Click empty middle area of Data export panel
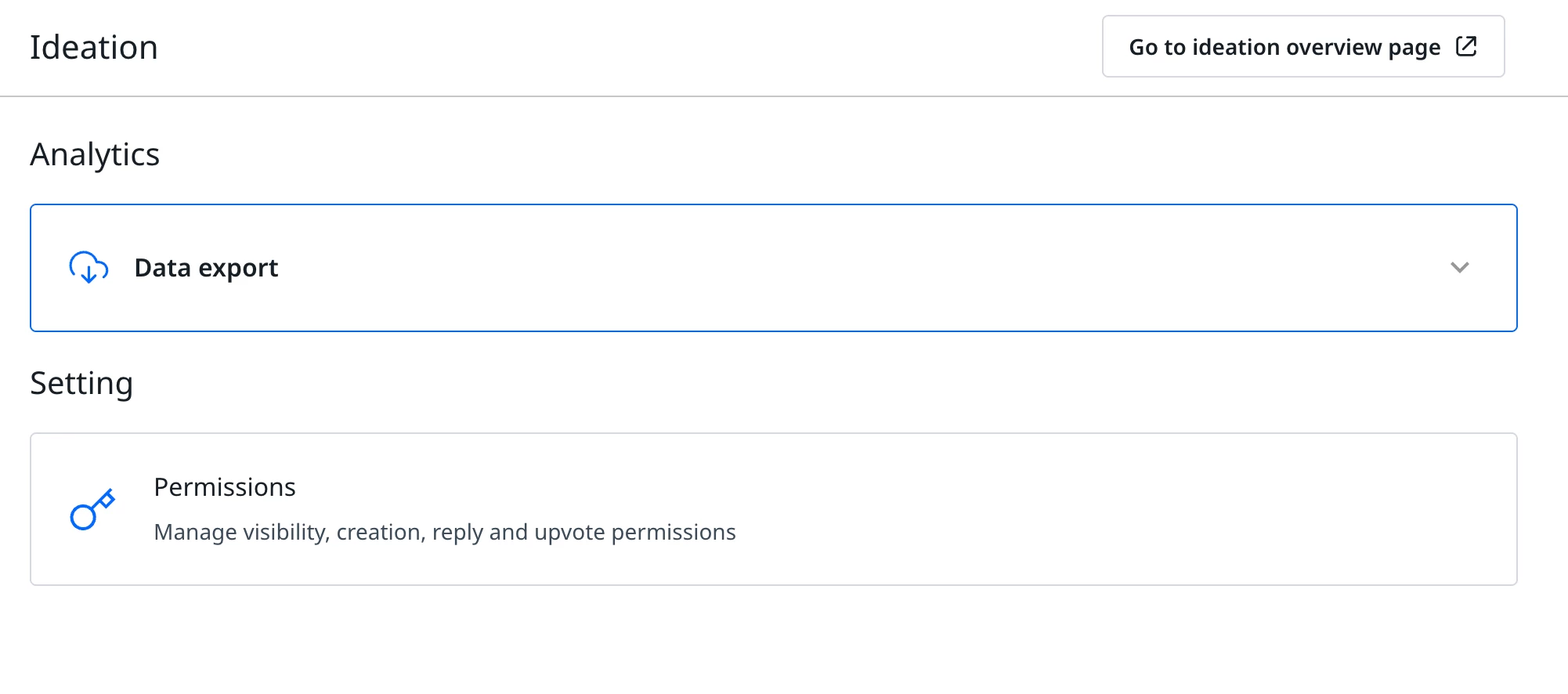The width and height of the screenshot is (1568, 694). click(783, 268)
